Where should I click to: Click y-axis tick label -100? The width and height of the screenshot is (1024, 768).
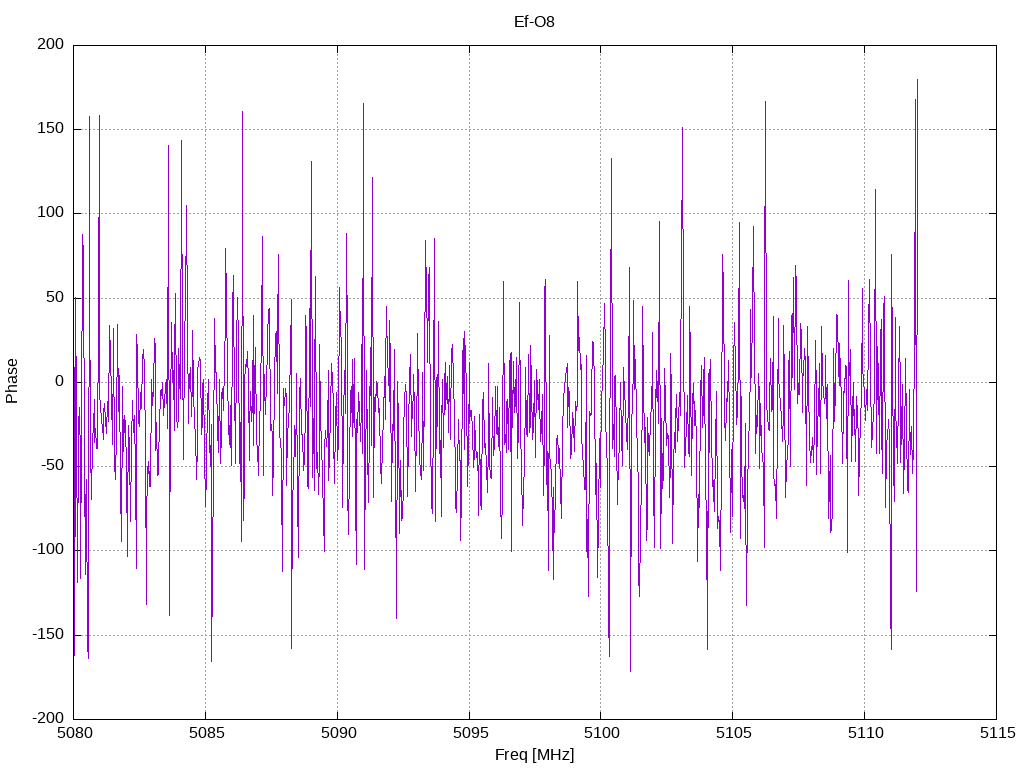[x=48, y=550]
